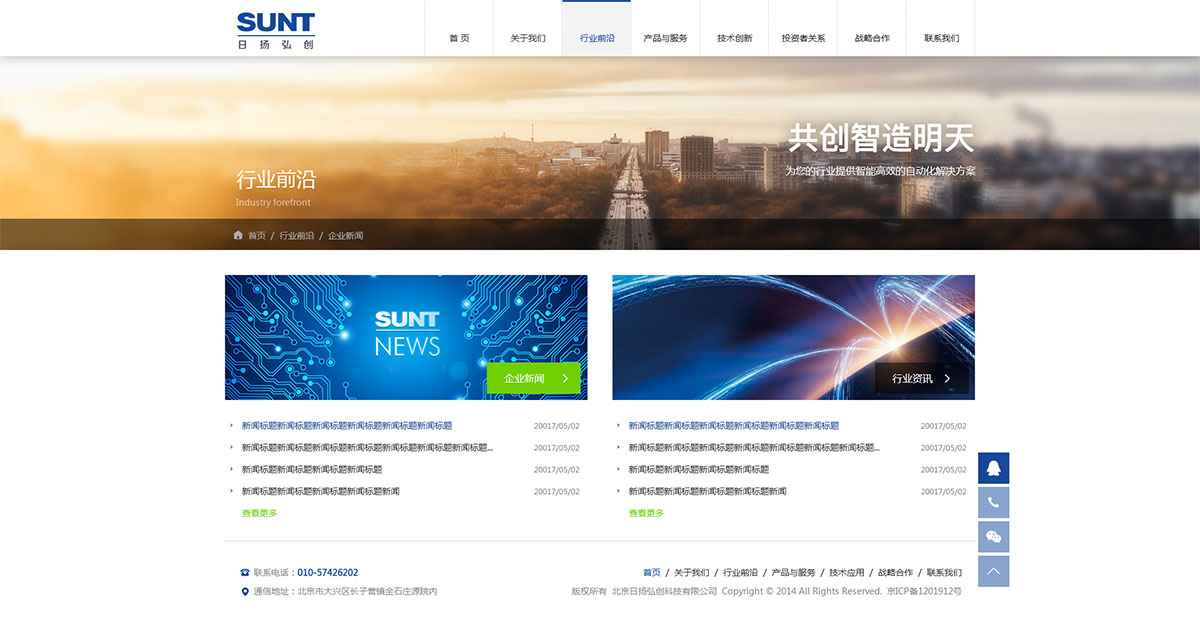Screen dimensions: 1200x625
Task: Open 联系我们 in the top navigation
Action: pyautogui.click(x=941, y=38)
